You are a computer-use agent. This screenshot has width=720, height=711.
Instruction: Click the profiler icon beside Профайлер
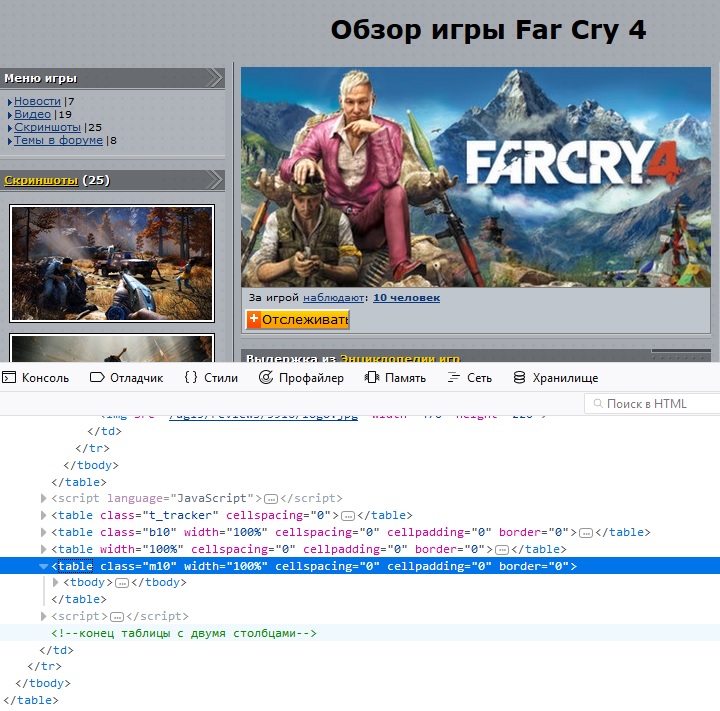click(x=266, y=378)
